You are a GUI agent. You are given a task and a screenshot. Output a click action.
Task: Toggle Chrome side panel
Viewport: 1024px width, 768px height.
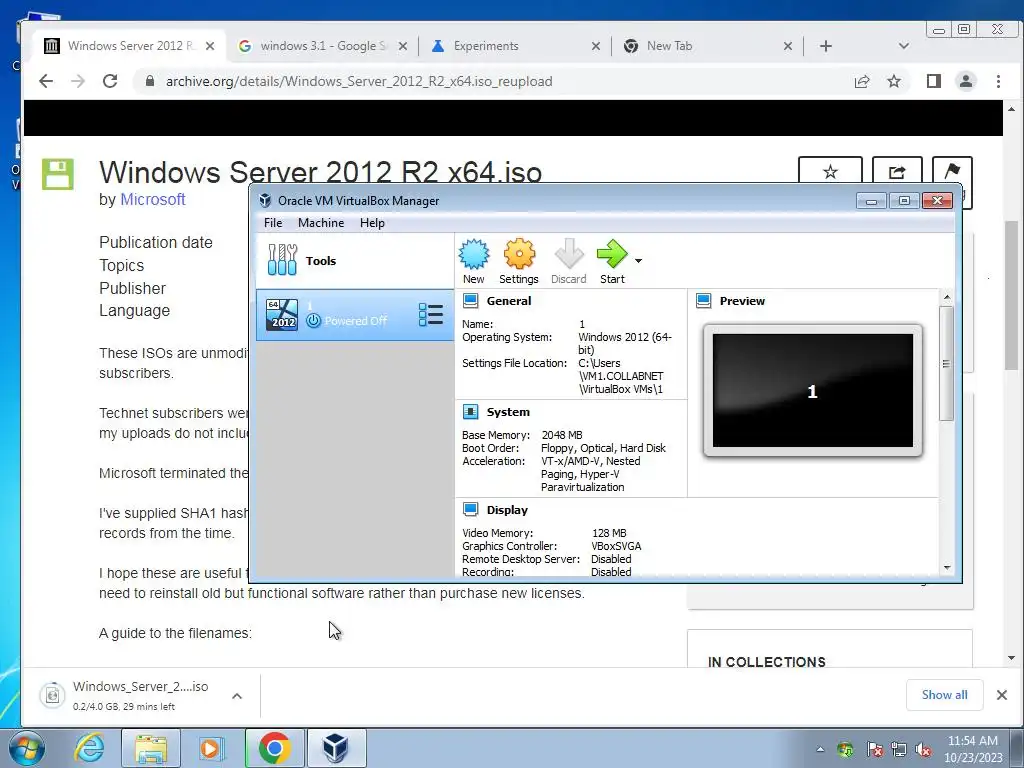pyautogui.click(x=934, y=81)
